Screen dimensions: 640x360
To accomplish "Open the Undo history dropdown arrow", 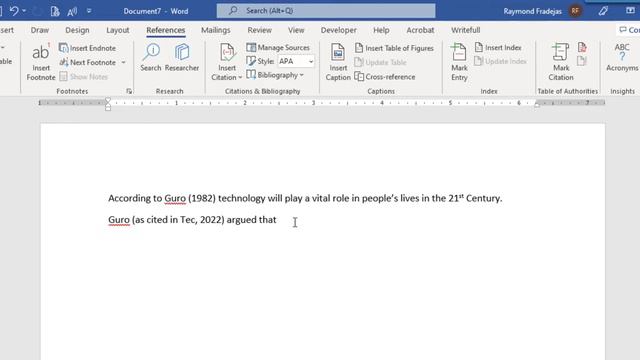I will (24, 11).
